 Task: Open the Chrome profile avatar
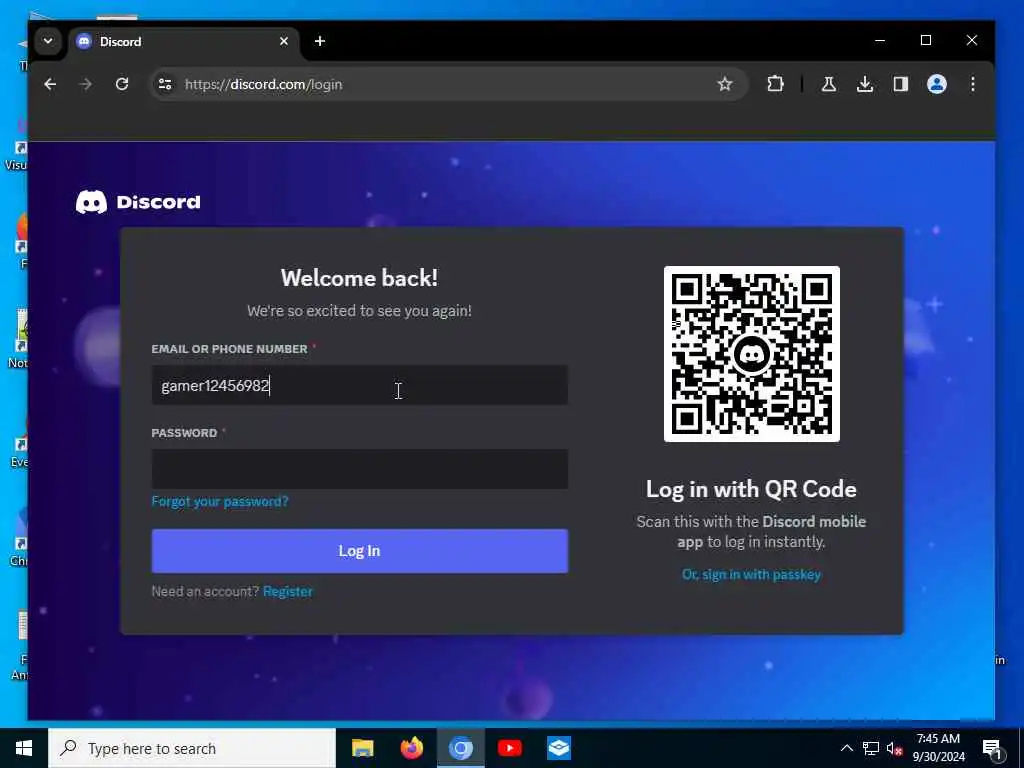937,84
